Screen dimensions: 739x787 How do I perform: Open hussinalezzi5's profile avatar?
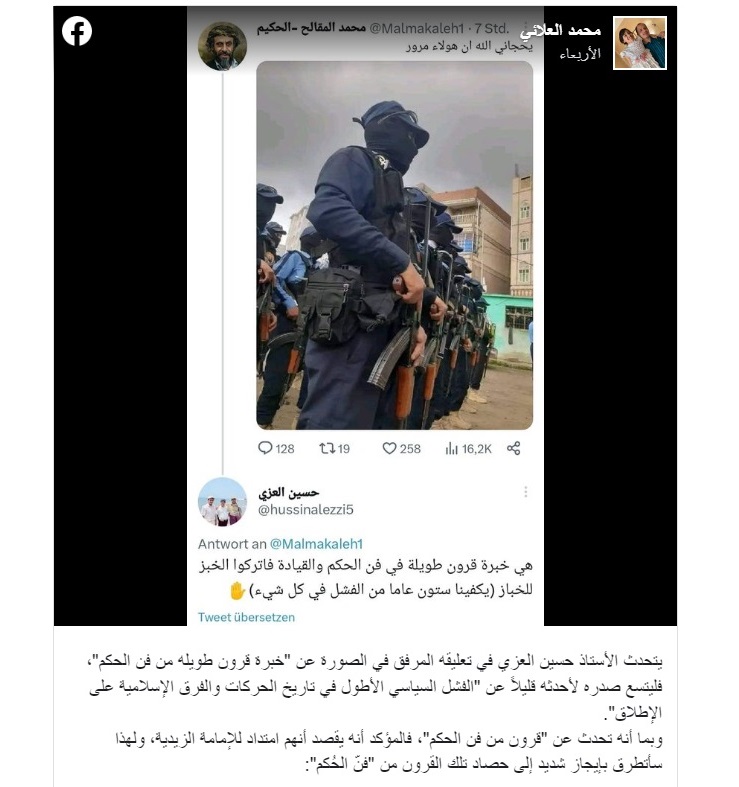[222, 501]
